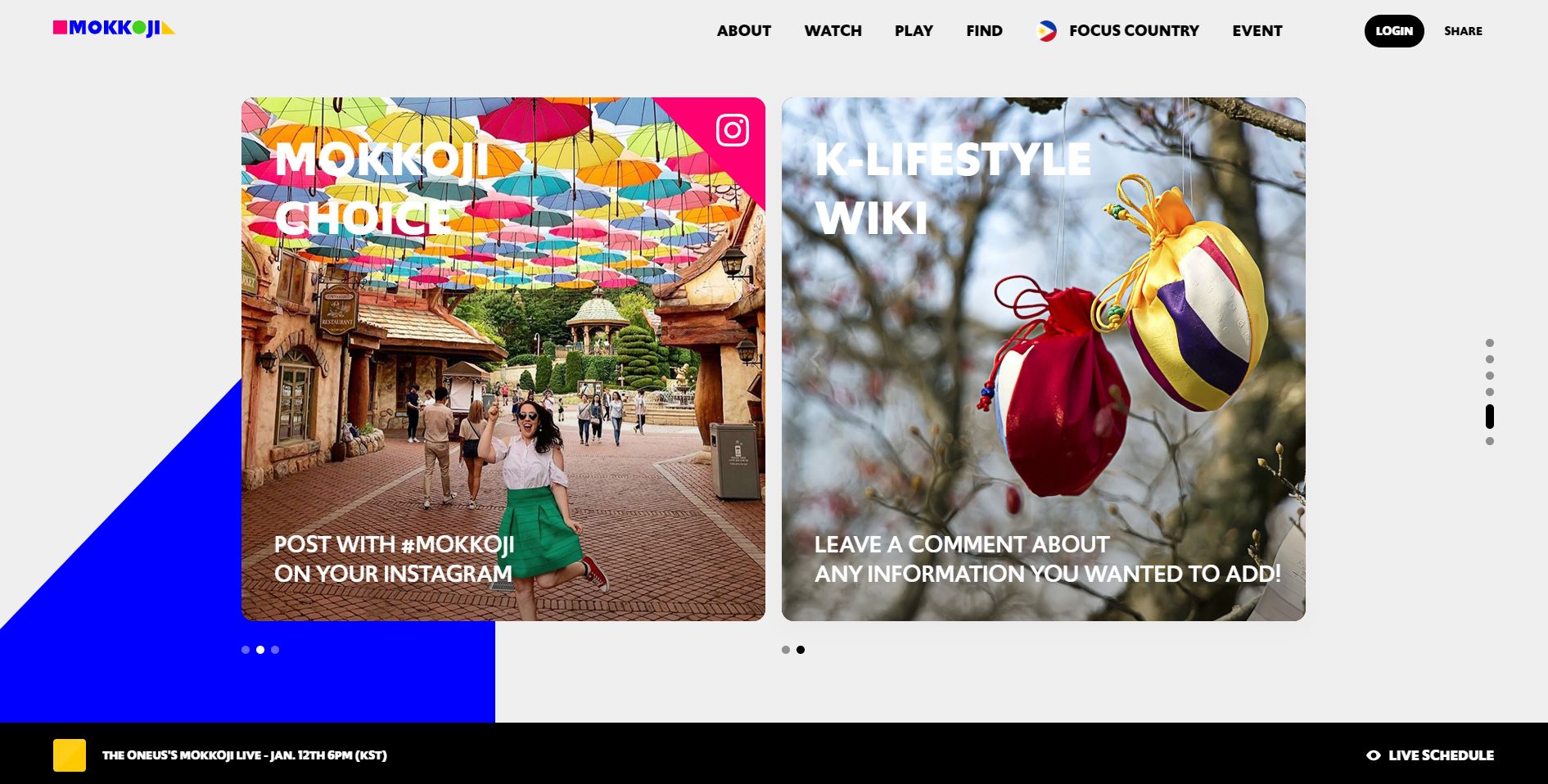The height and width of the screenshot is (784, 1548).
Task: Open the FOCUS COUNTRY menu
Action: 1134,31
